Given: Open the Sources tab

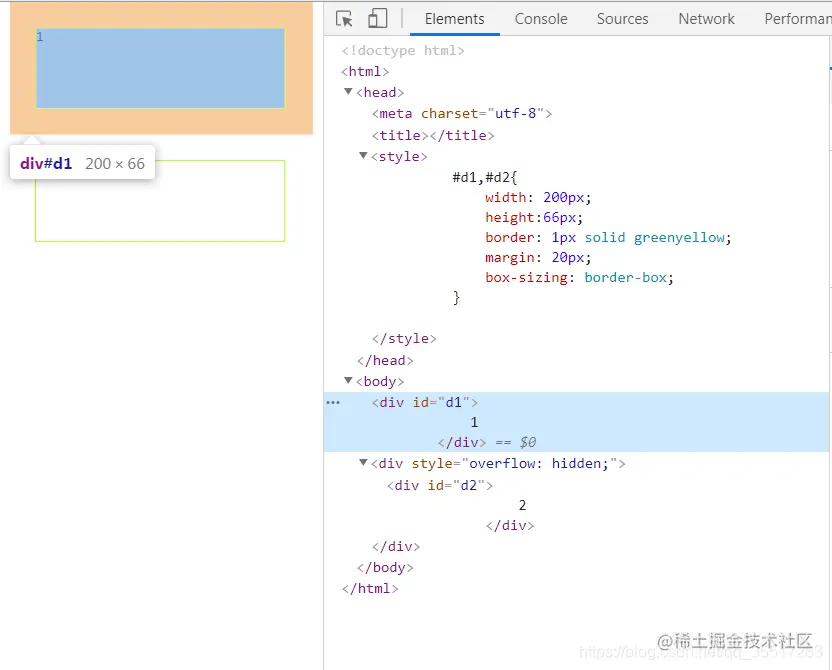Looking at the screenshot, I should coord(622,19).
